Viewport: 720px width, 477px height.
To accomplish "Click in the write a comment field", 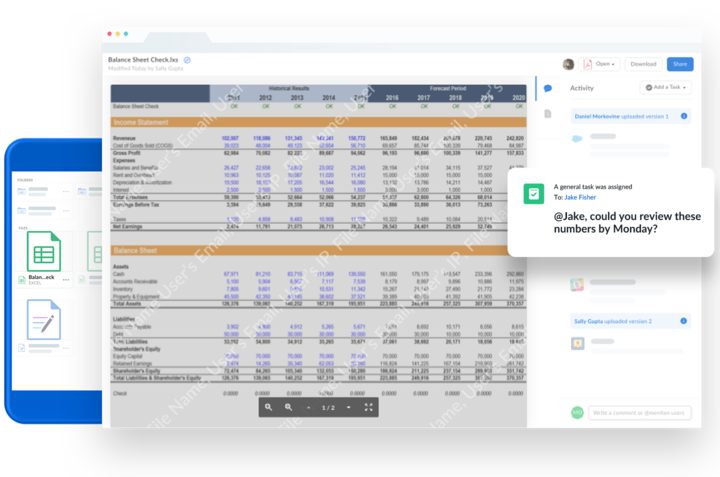I will (x=638, y=412).
